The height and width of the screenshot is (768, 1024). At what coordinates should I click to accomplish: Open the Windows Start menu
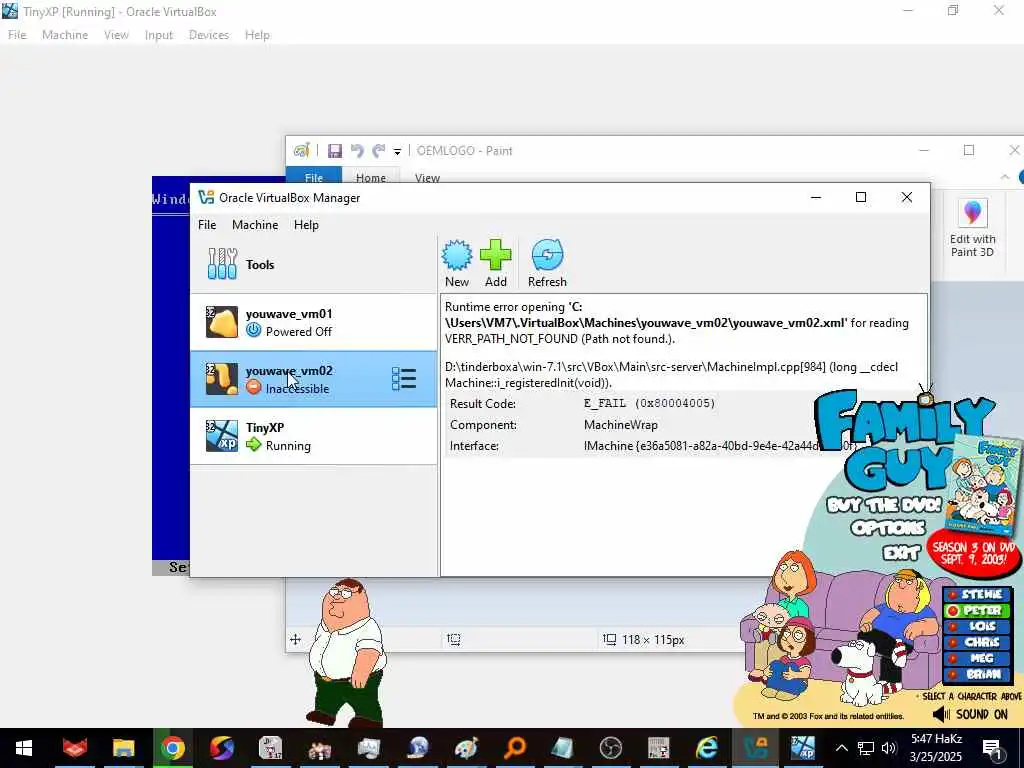tap(24, 748)
